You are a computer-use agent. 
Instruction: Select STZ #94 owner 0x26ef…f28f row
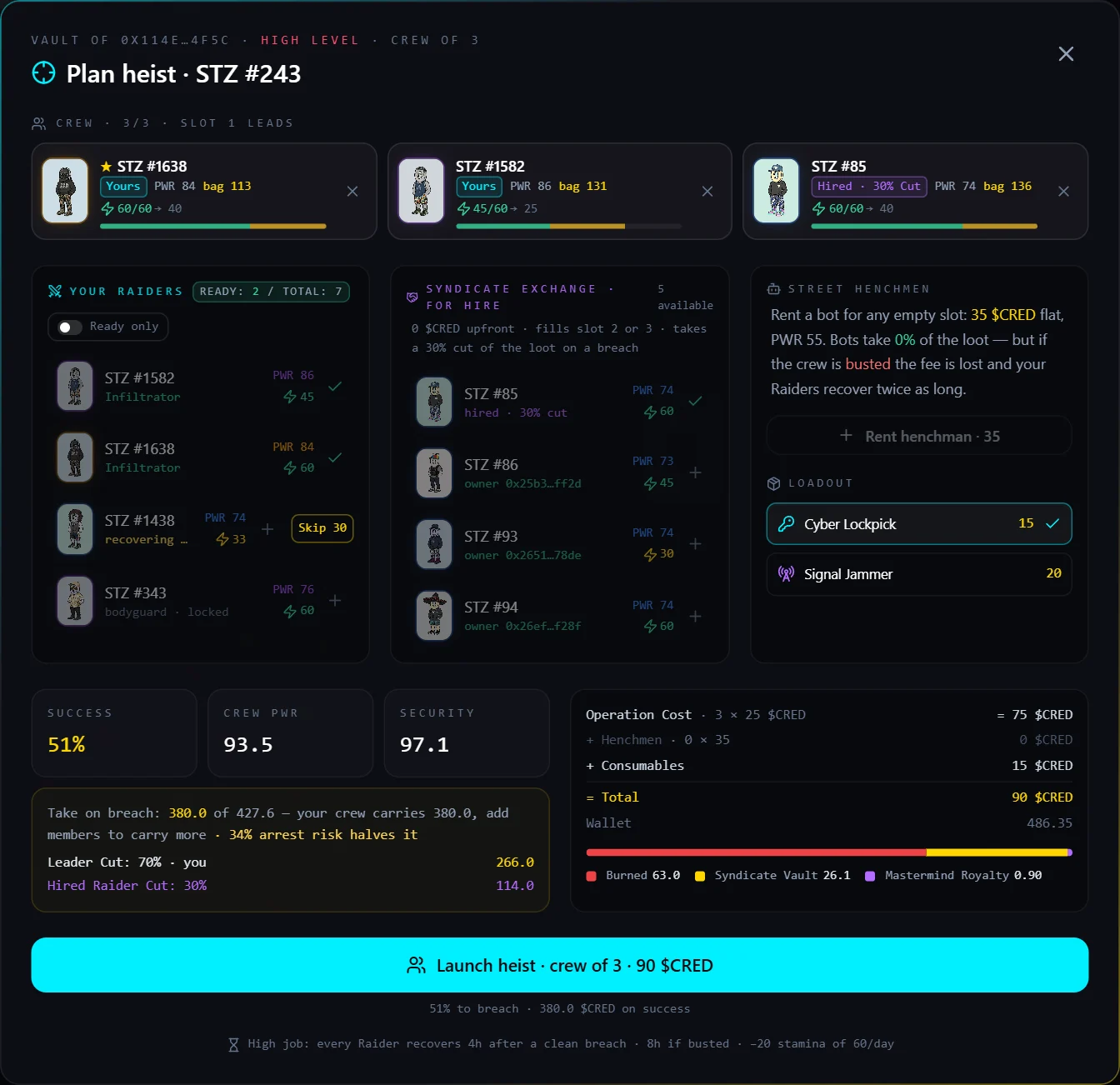tap(559, 617)
